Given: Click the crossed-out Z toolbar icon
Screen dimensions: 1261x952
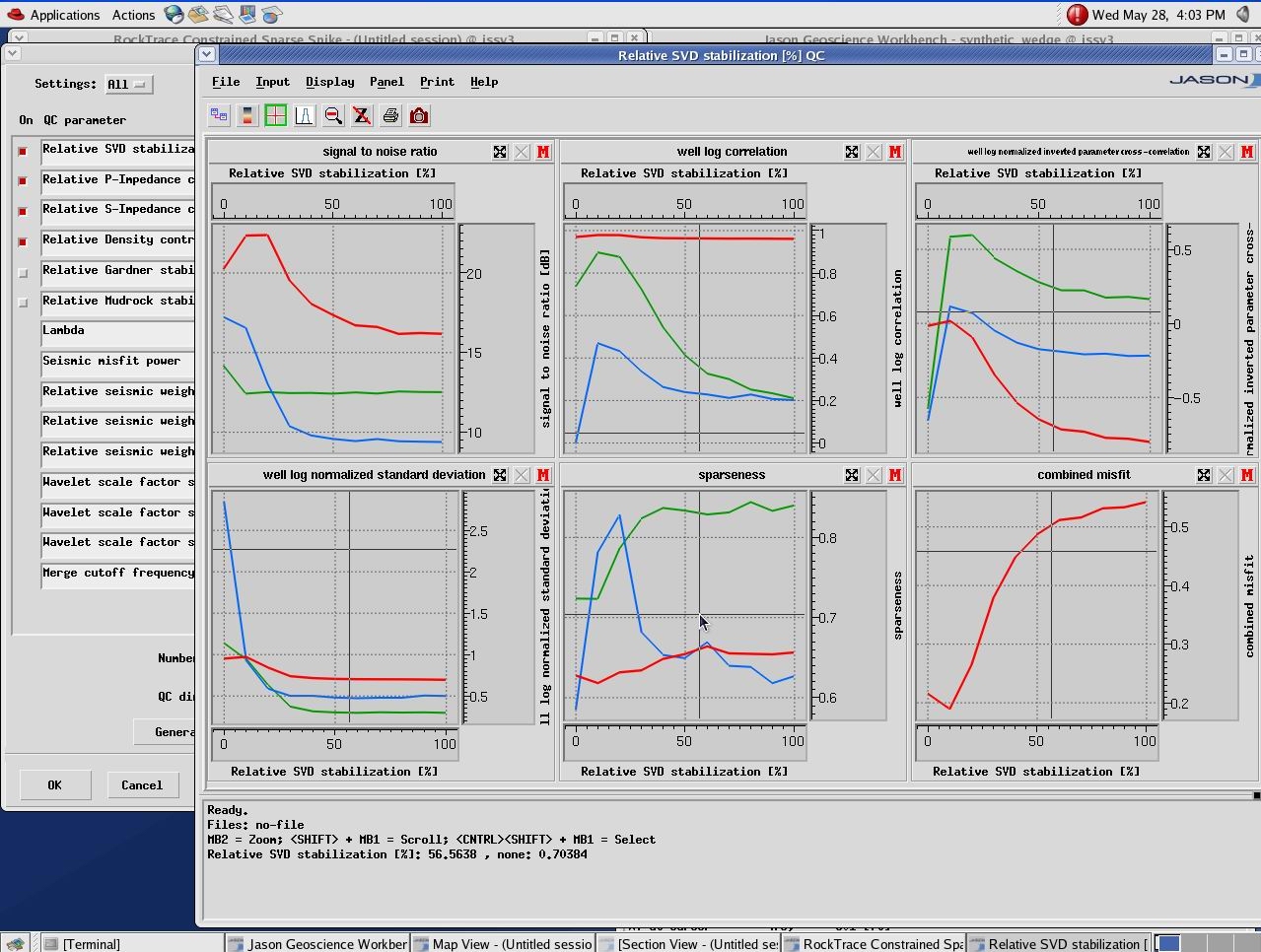Looking at the screenshot, I should (362, 116).
